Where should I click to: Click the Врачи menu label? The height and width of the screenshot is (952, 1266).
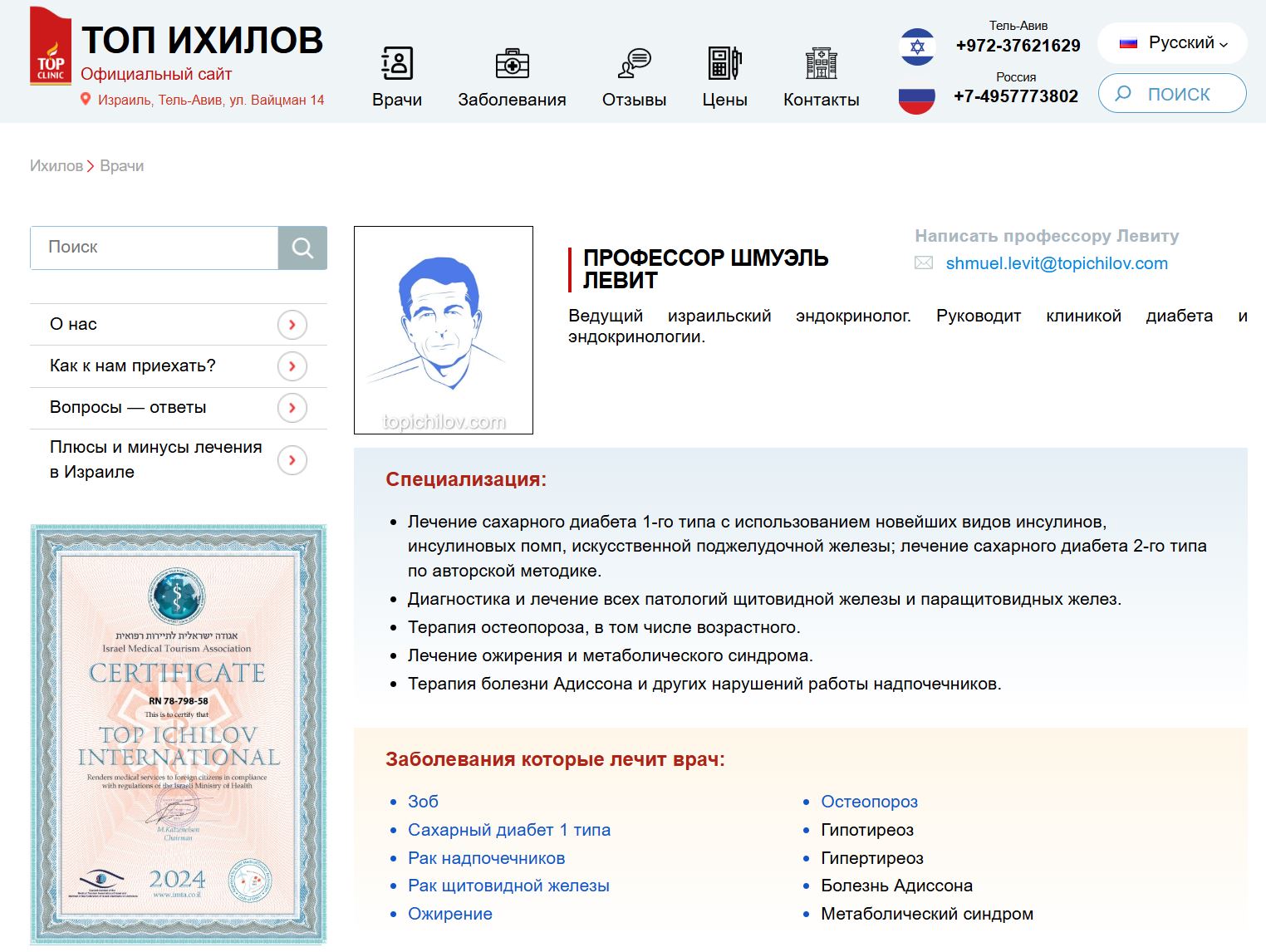coord(397,100)
